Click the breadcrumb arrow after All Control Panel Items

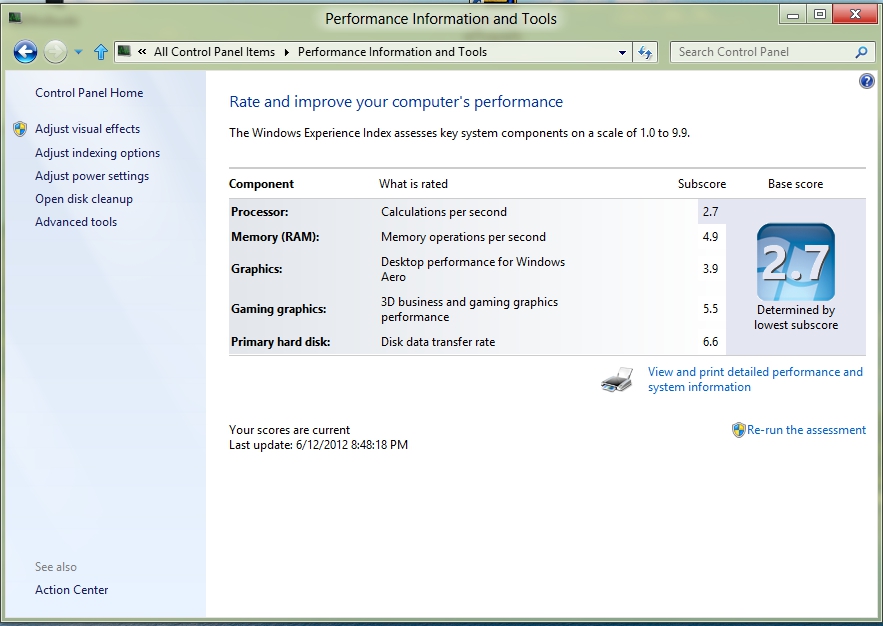point(287,52)
